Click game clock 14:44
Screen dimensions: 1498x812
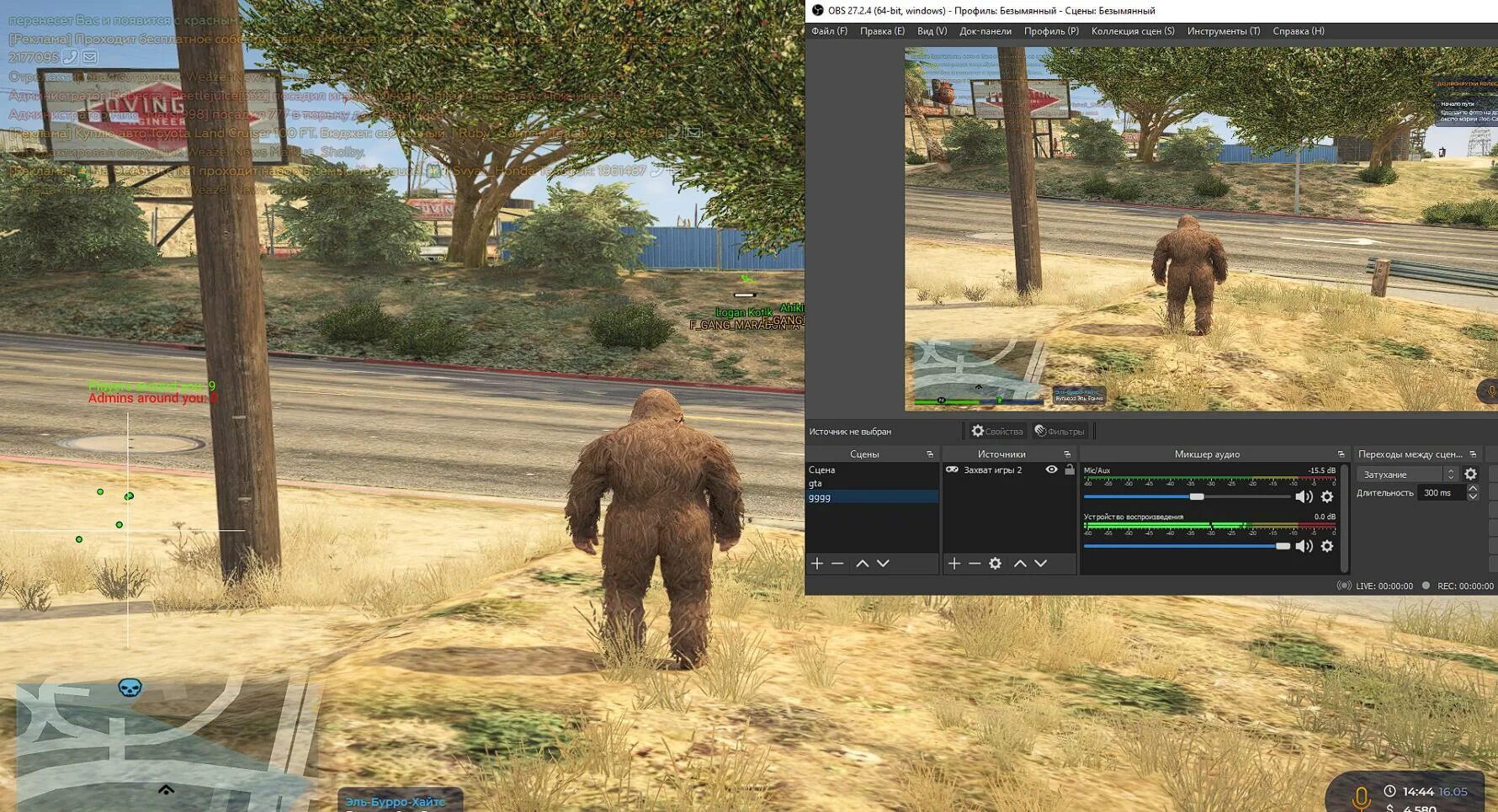(1418, 792)
